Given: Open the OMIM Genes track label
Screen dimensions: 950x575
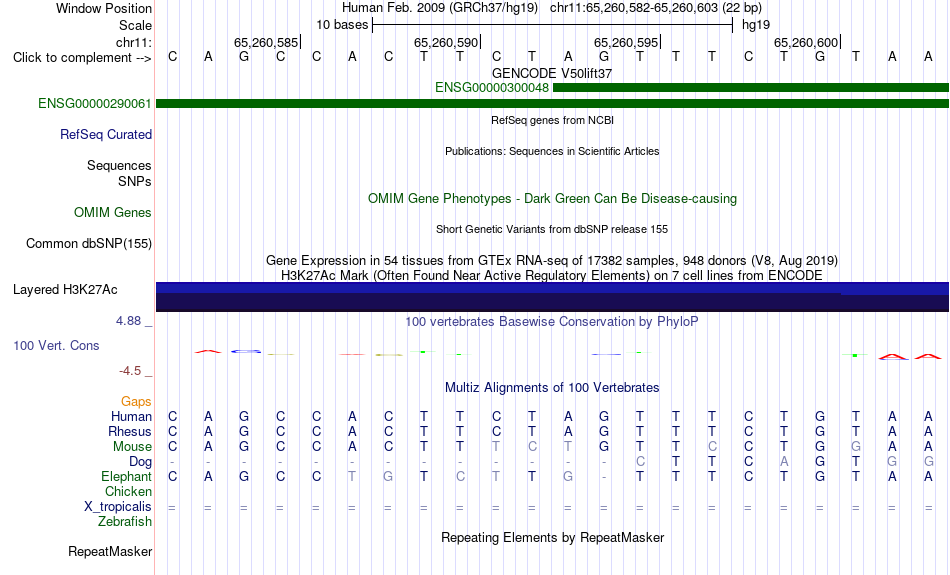Looking at the screenshot, I should click(112, 213).
